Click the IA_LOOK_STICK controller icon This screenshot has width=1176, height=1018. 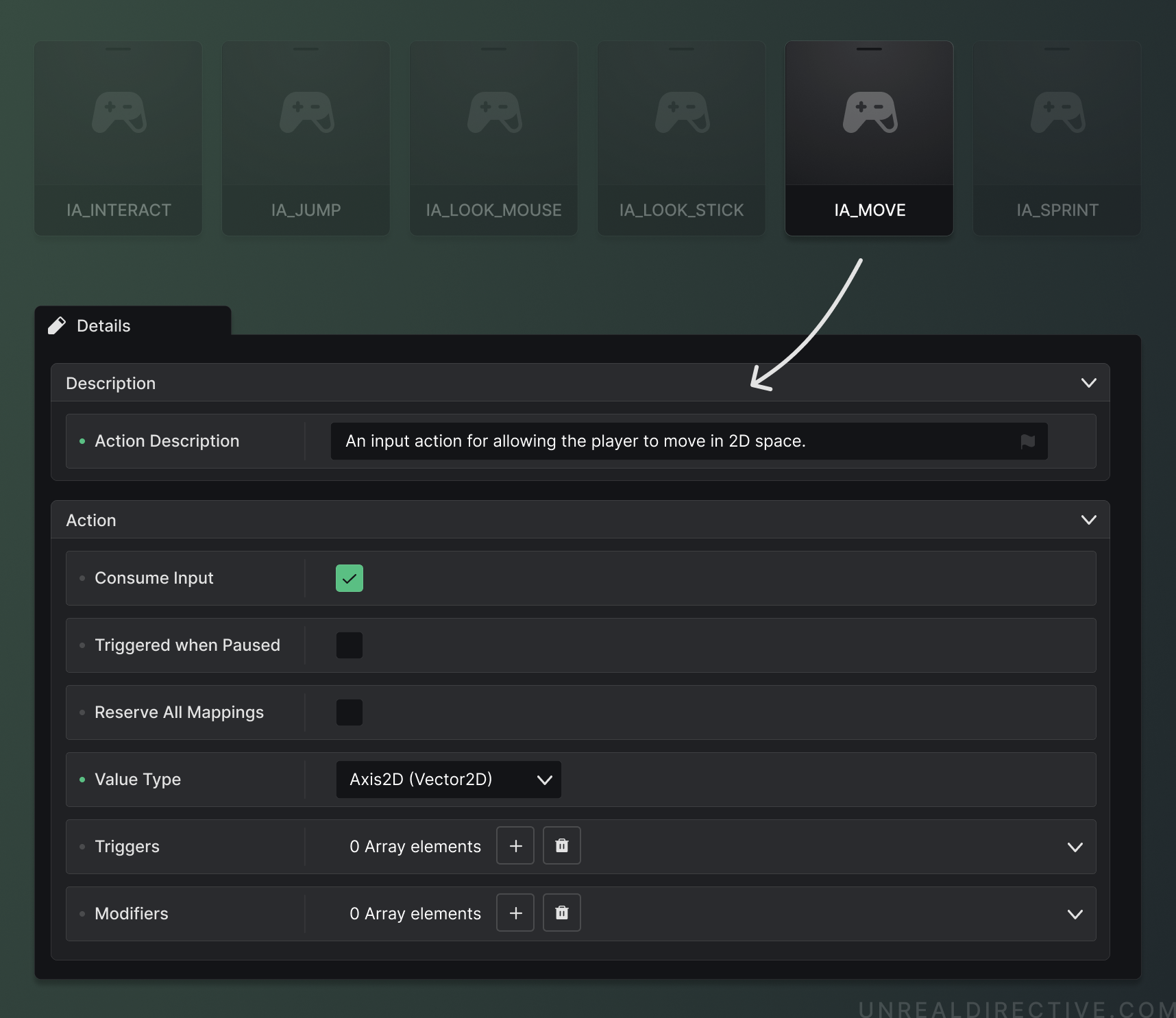(x=681, y=113)
